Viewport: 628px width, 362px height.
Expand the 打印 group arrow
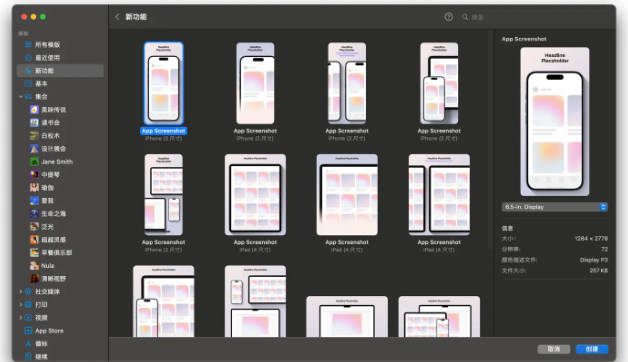[x=20, y=305]
